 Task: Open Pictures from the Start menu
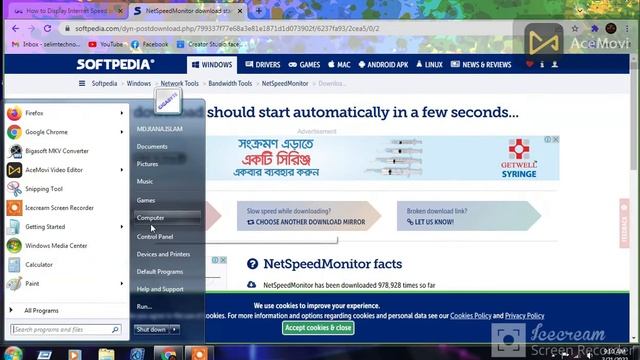(x=147, y=164)
